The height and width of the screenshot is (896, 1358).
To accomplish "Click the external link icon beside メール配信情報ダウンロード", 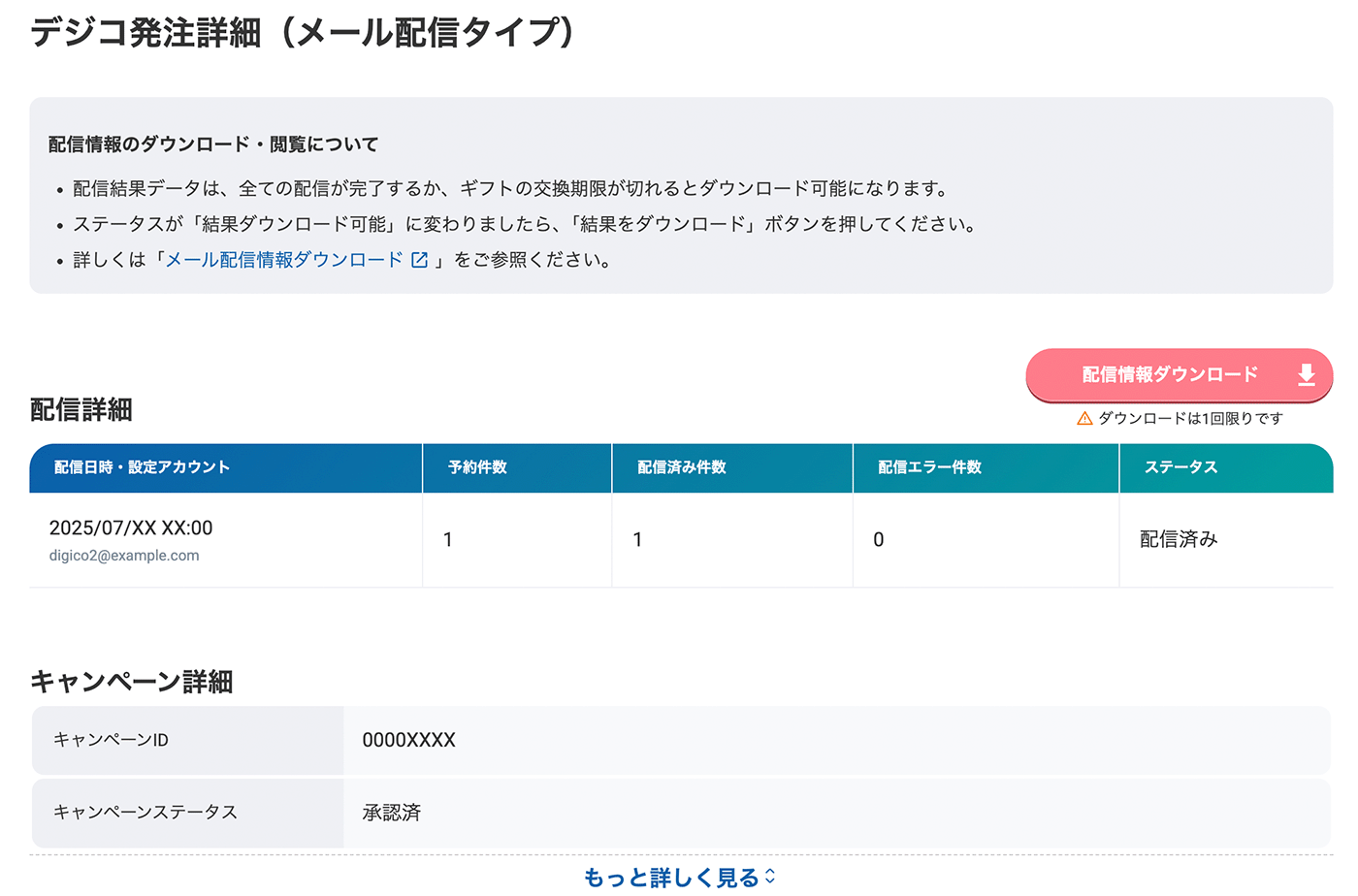I will point(419,260).
